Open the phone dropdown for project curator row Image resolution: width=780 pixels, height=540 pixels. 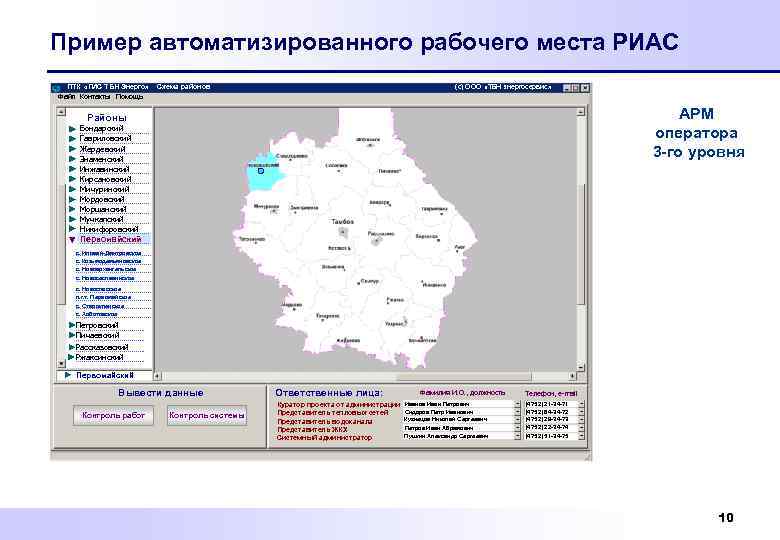click(582, 404)
